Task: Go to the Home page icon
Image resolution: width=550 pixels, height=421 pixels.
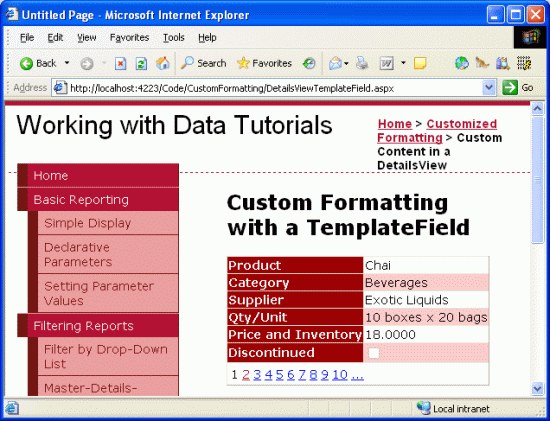Action: (x=163, y=64)
